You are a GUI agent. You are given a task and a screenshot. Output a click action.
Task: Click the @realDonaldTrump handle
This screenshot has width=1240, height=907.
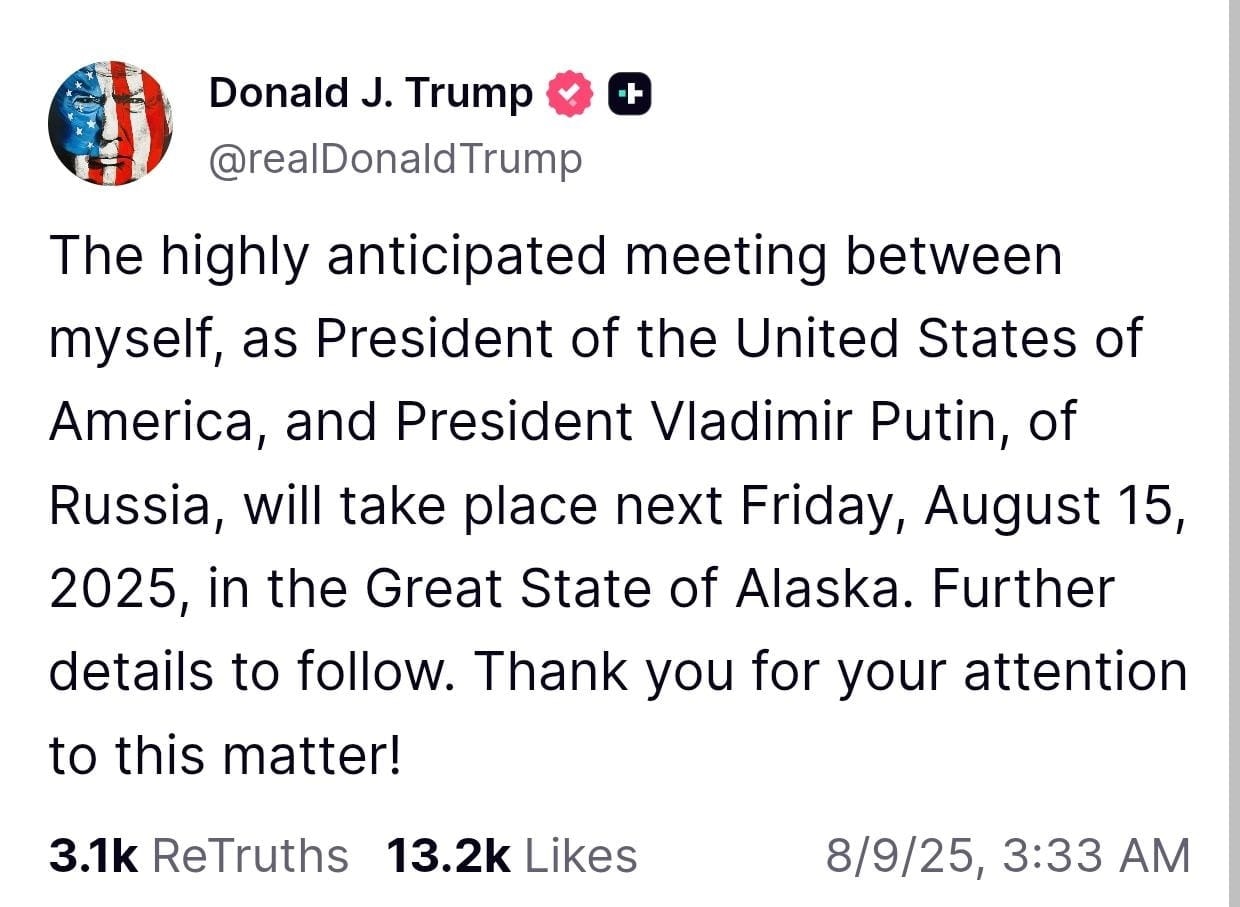(x=395, y=158)
